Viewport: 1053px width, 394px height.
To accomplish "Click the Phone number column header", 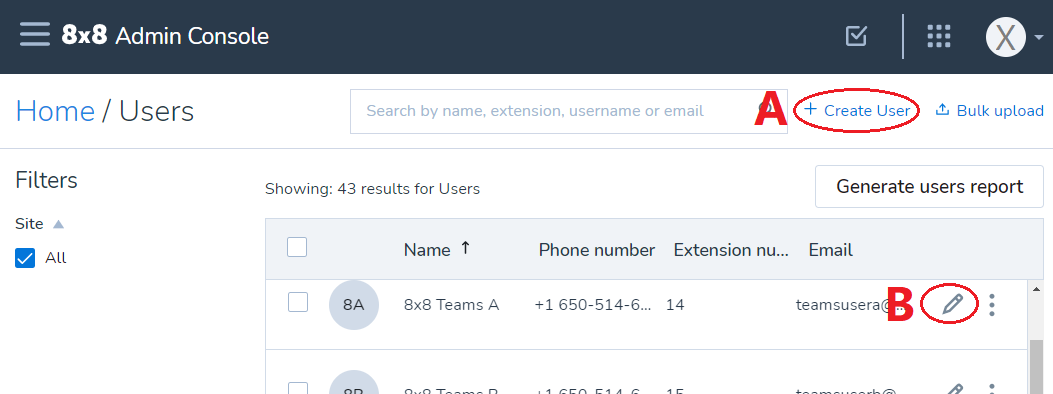I will 596,250.
